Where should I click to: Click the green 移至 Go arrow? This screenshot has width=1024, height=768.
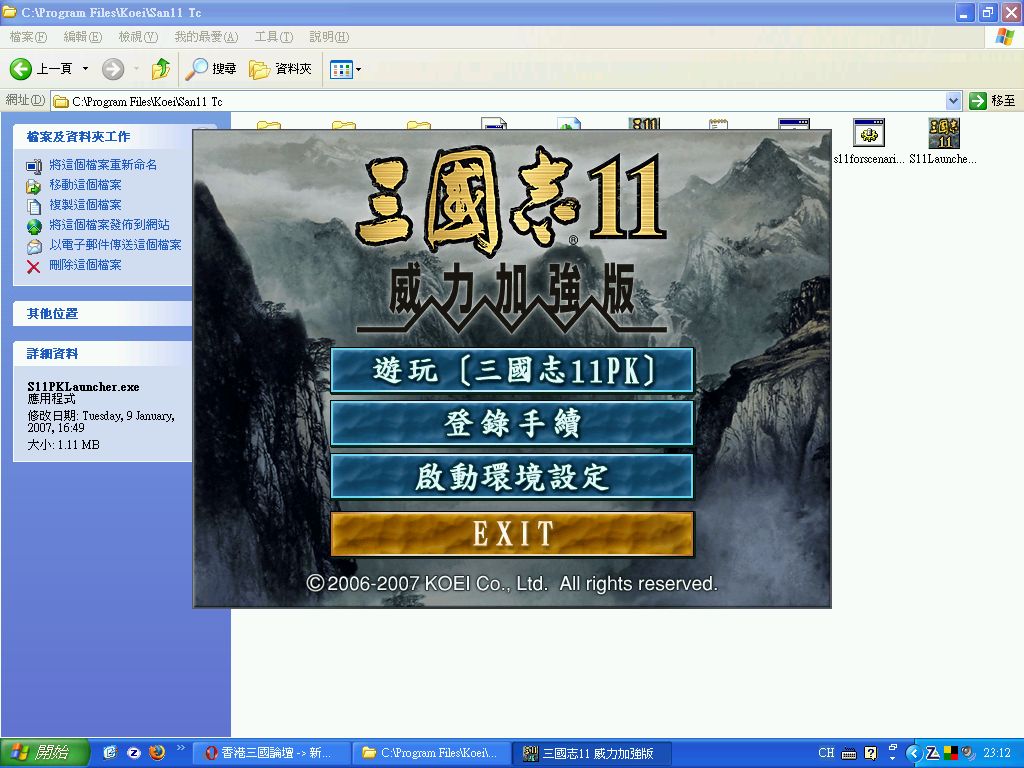pyautogui.click(x=978, y=101)
